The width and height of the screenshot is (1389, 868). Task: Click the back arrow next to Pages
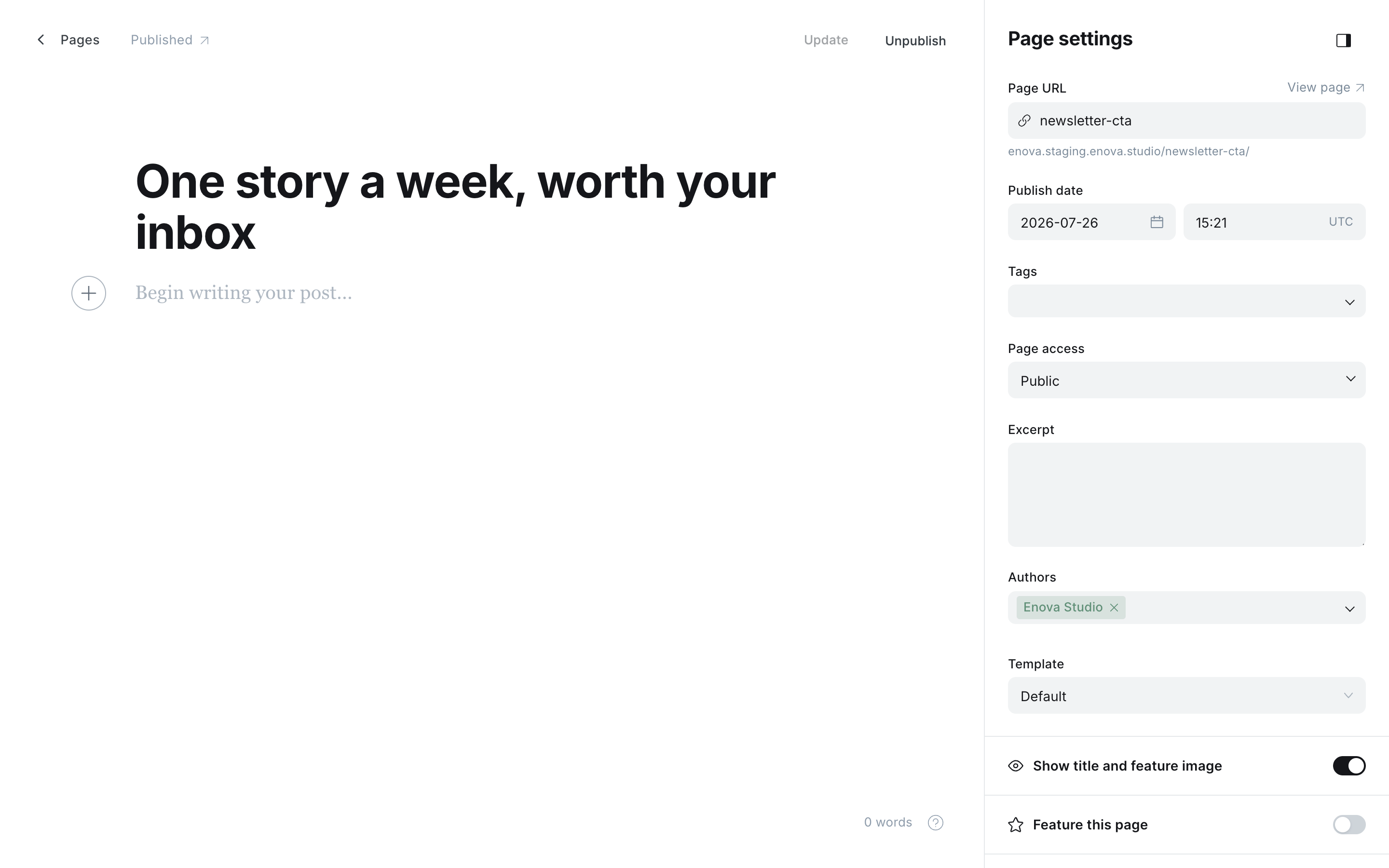pos(41,40)
